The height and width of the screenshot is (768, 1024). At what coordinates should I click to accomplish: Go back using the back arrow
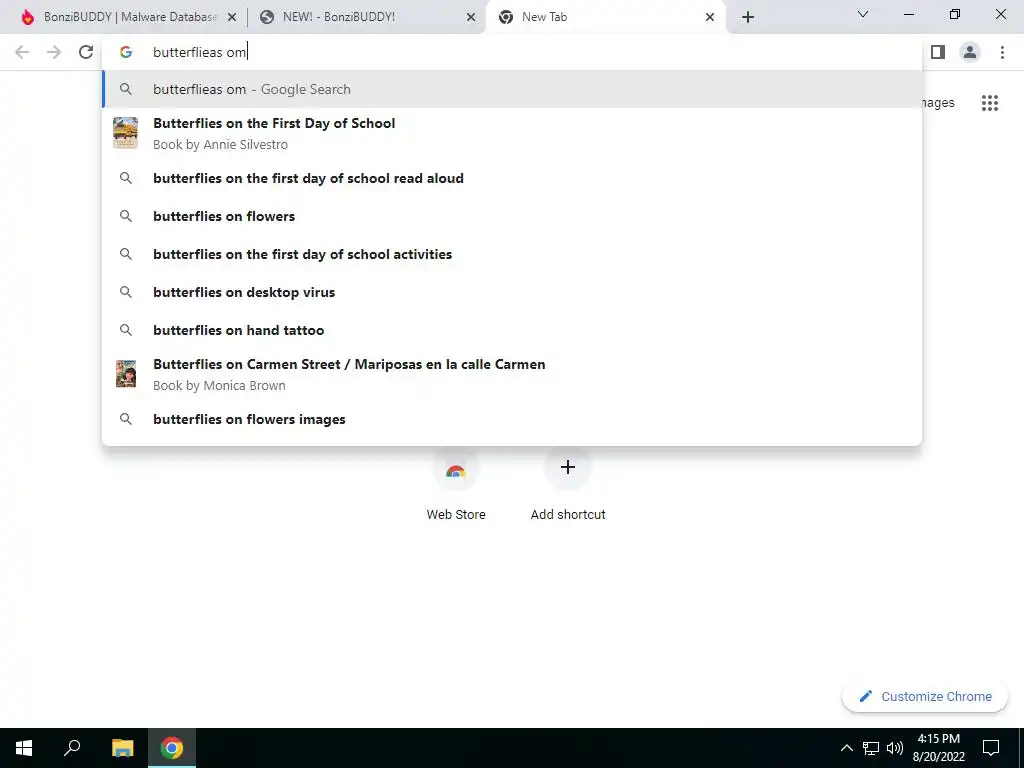[x=22, y=52]
